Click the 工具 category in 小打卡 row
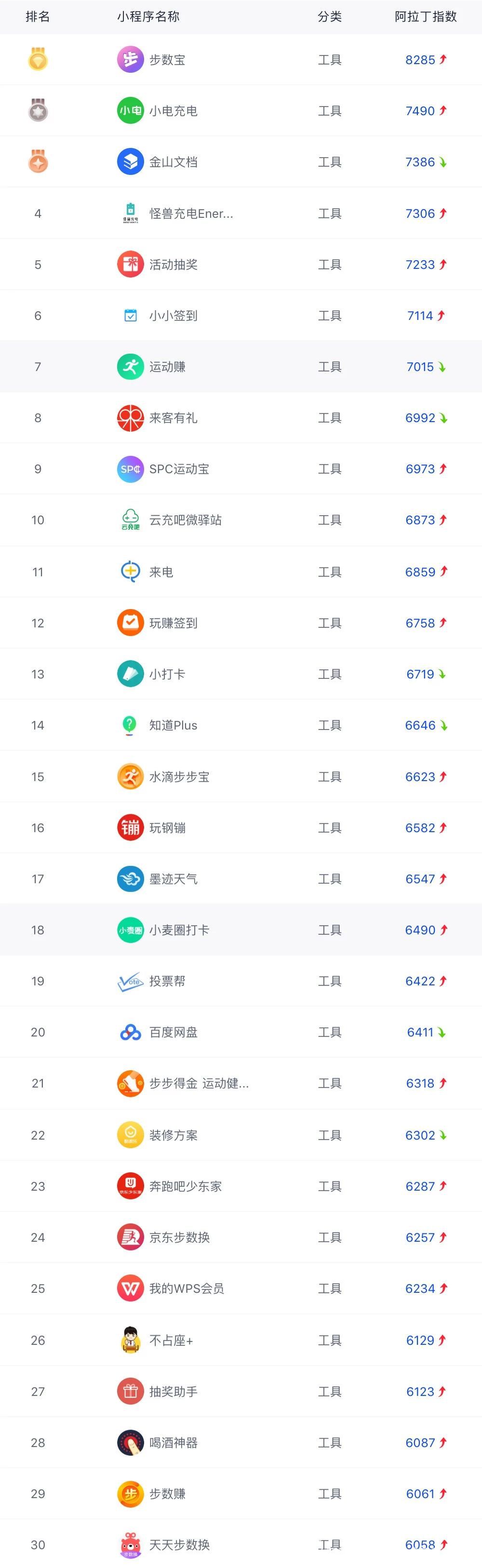482x1568 pixels. point(330,675)
